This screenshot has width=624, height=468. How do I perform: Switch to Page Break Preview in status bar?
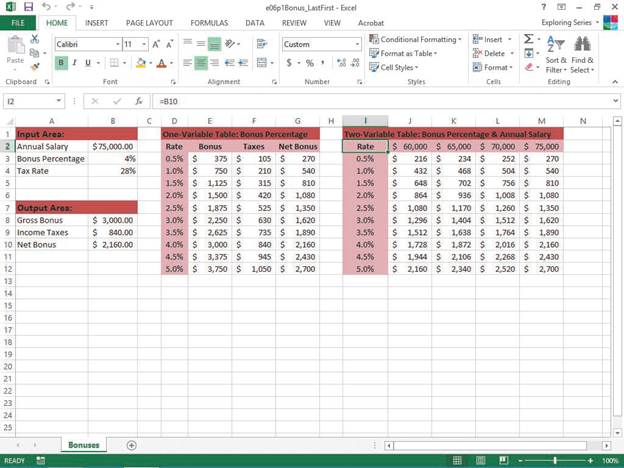tap(503, 460)
